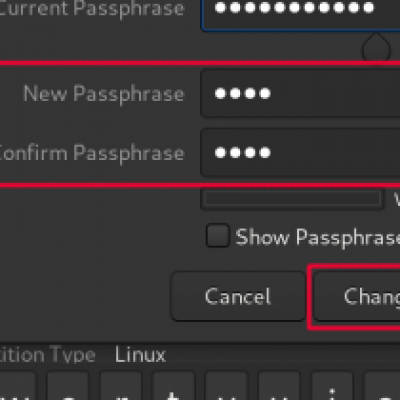Tap the O key on on-screen keyboard

tap(383, 386)
